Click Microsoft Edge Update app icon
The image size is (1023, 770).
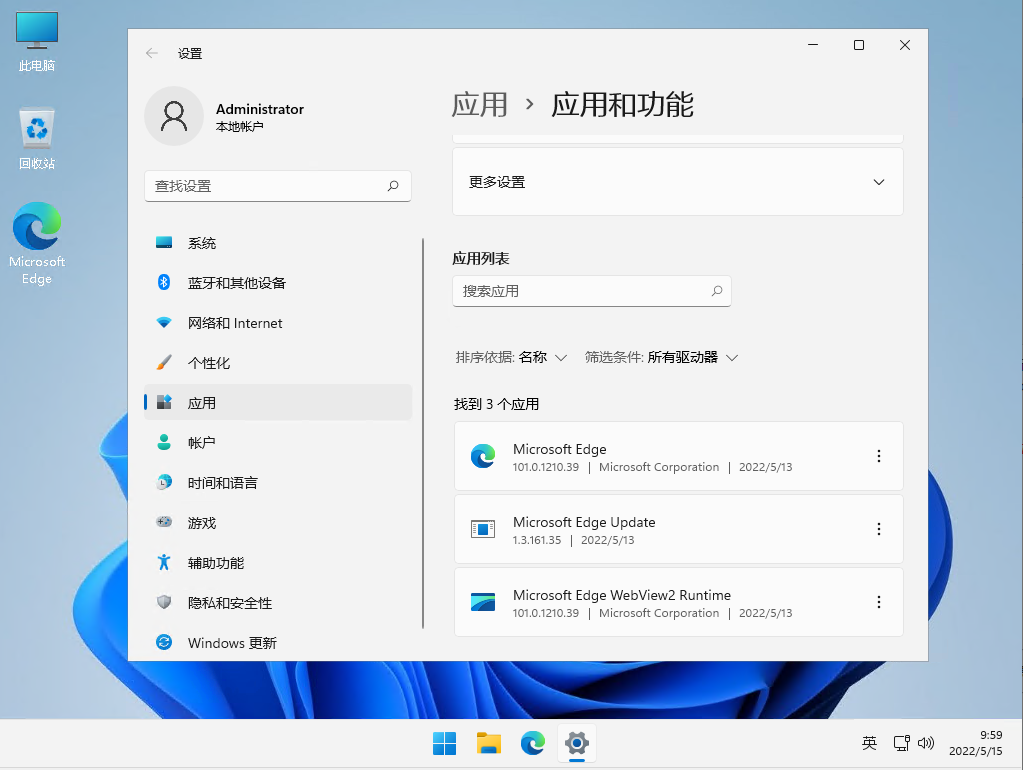(x=483, y=529)
